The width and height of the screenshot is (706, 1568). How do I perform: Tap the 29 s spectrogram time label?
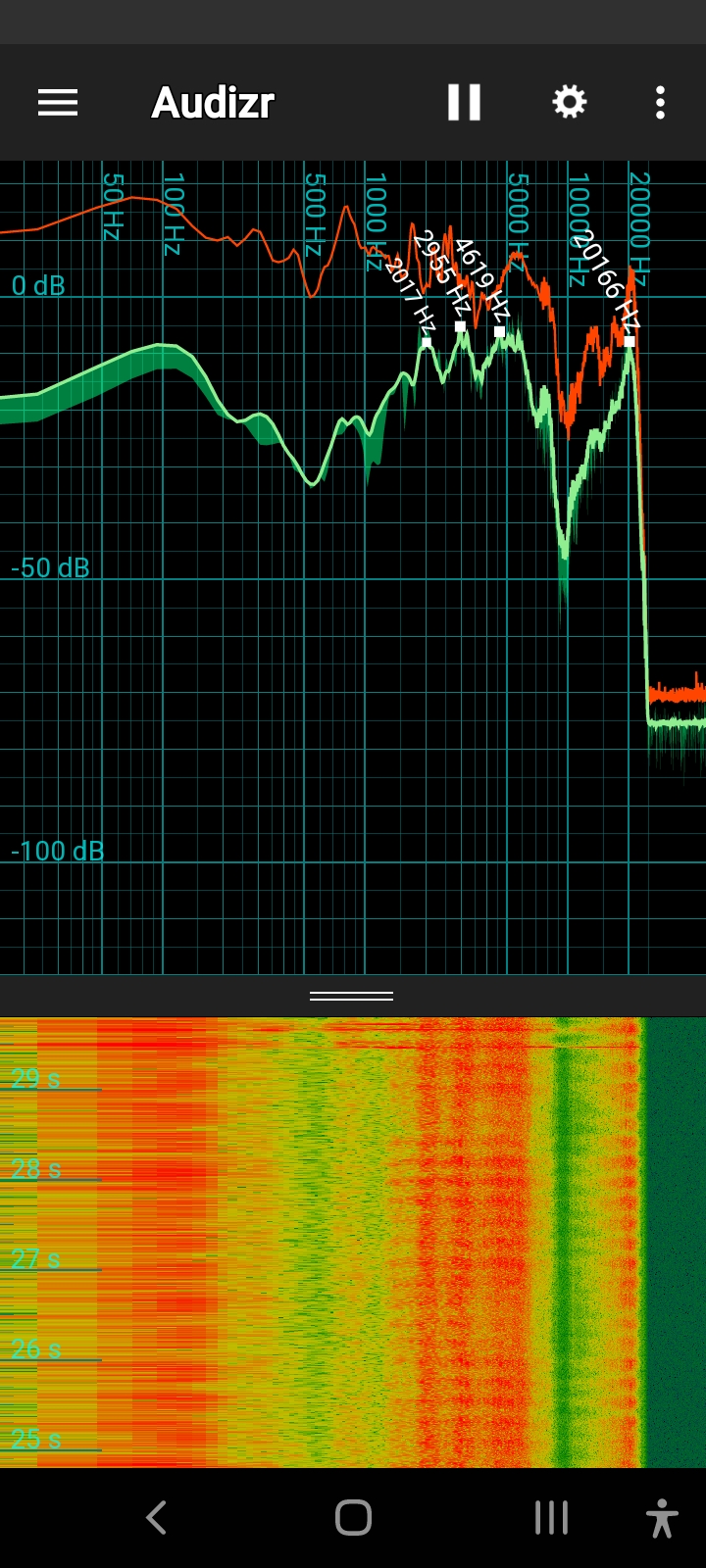click(36, 1078)
